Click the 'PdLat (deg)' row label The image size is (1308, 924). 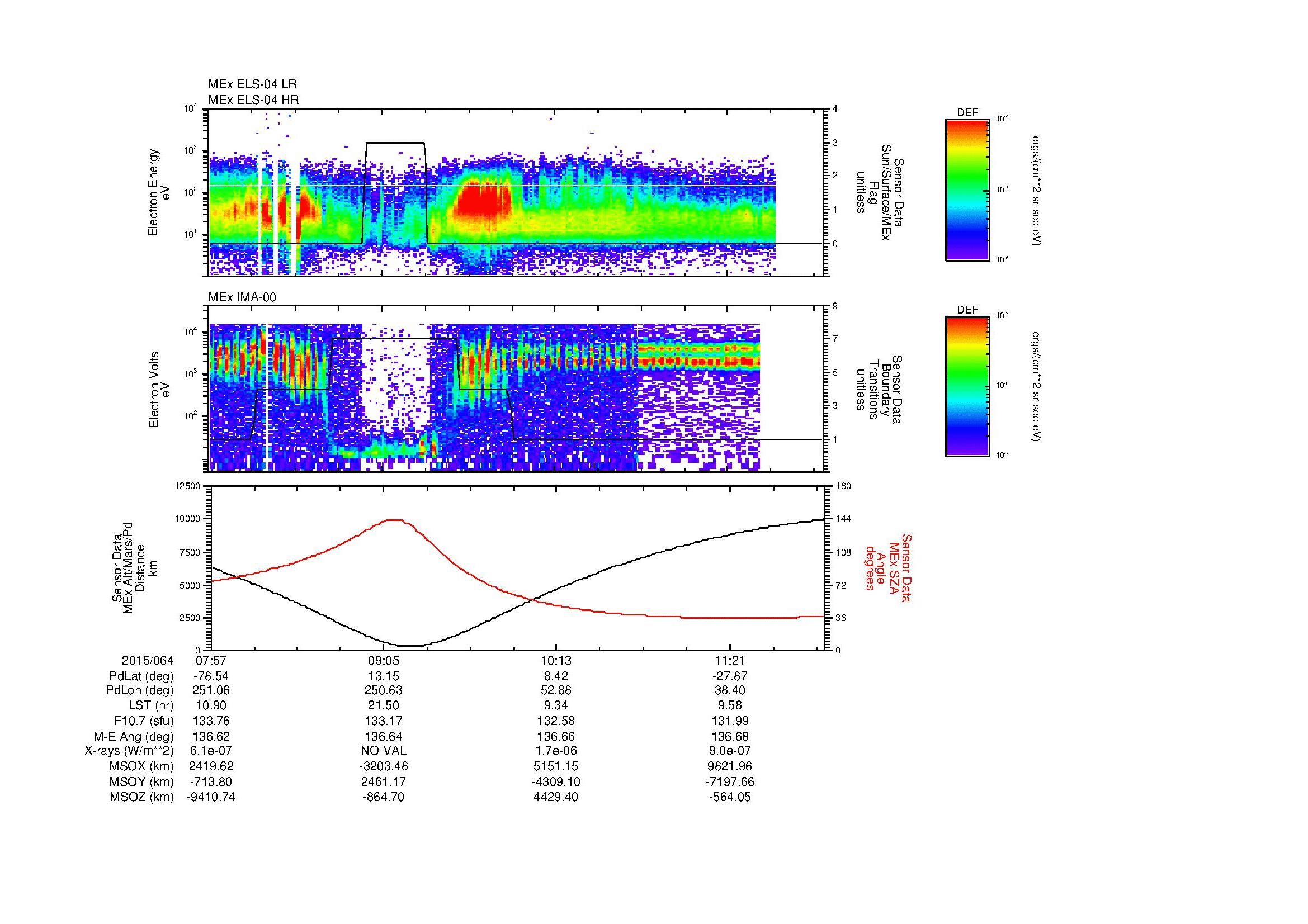click(141, 676)
